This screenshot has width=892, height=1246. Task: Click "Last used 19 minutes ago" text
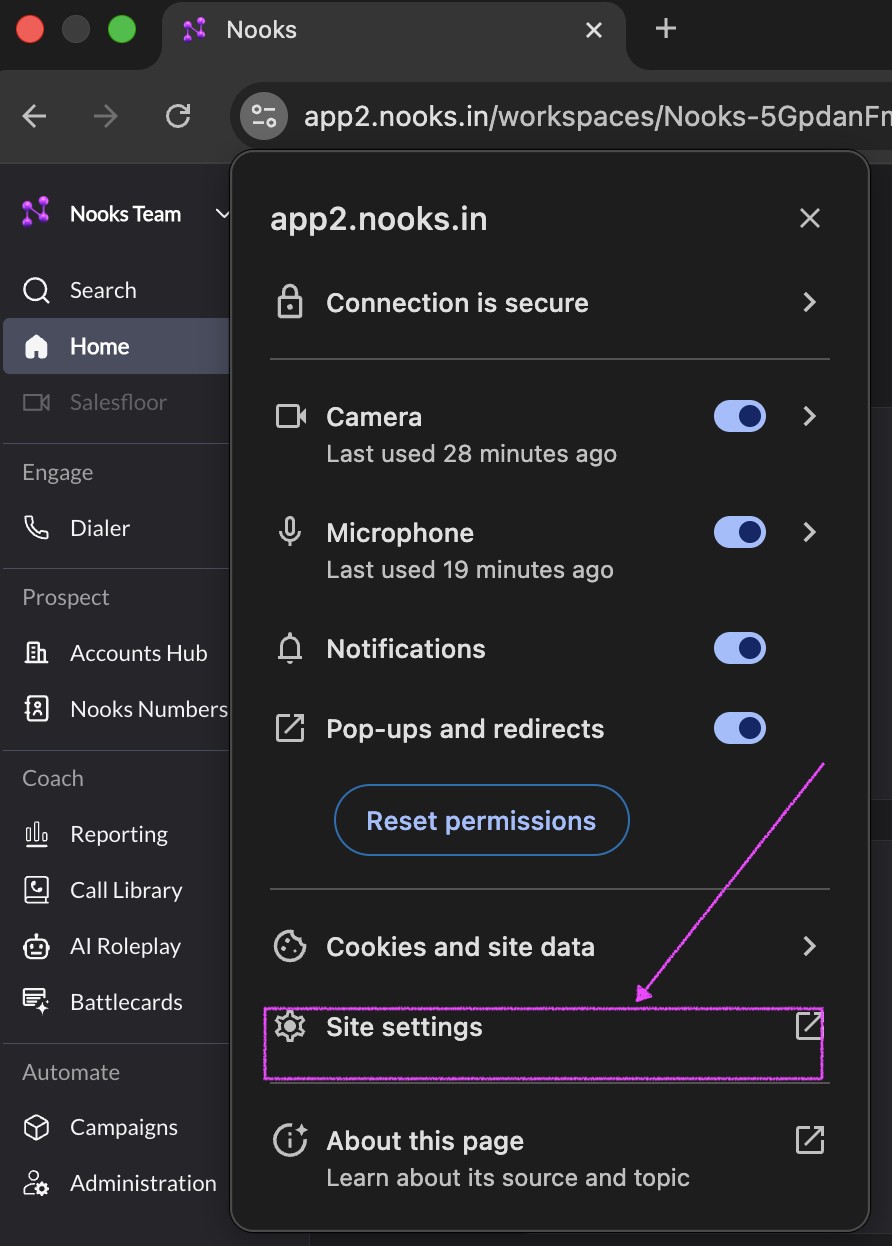(x=470, y=570)
